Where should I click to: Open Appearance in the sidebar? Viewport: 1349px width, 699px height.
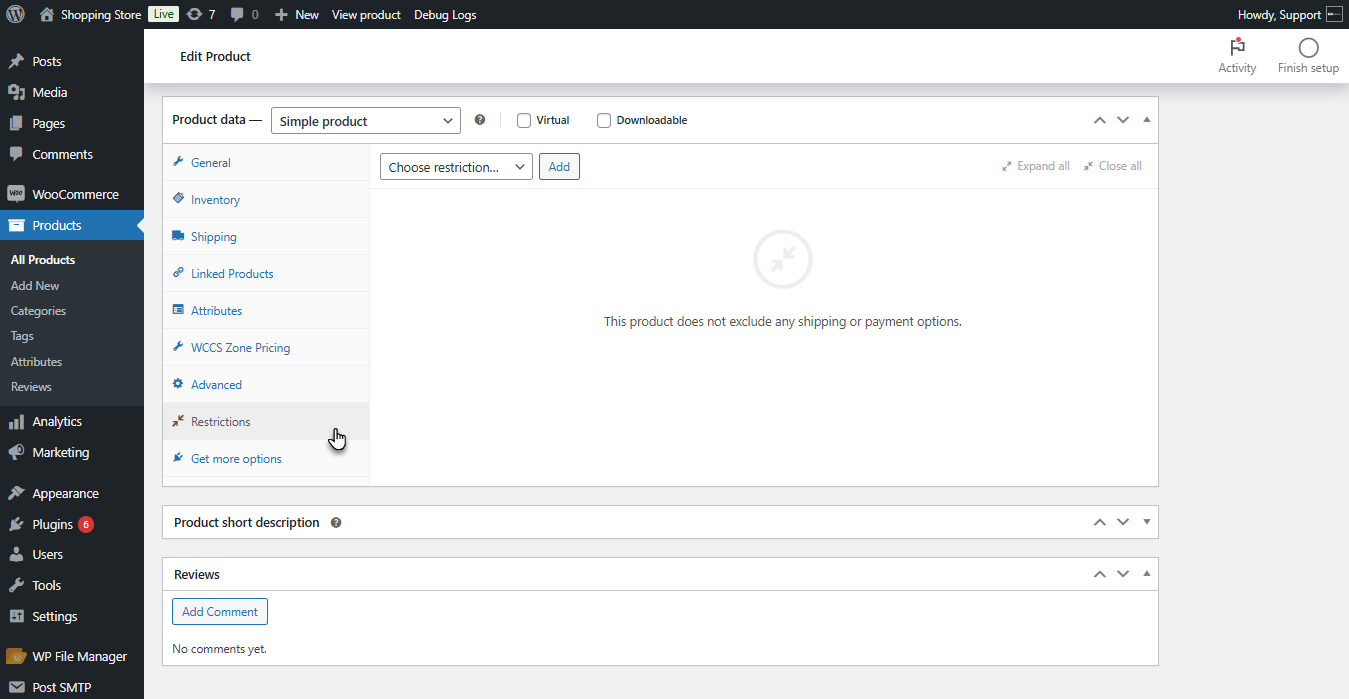(72, 493)
